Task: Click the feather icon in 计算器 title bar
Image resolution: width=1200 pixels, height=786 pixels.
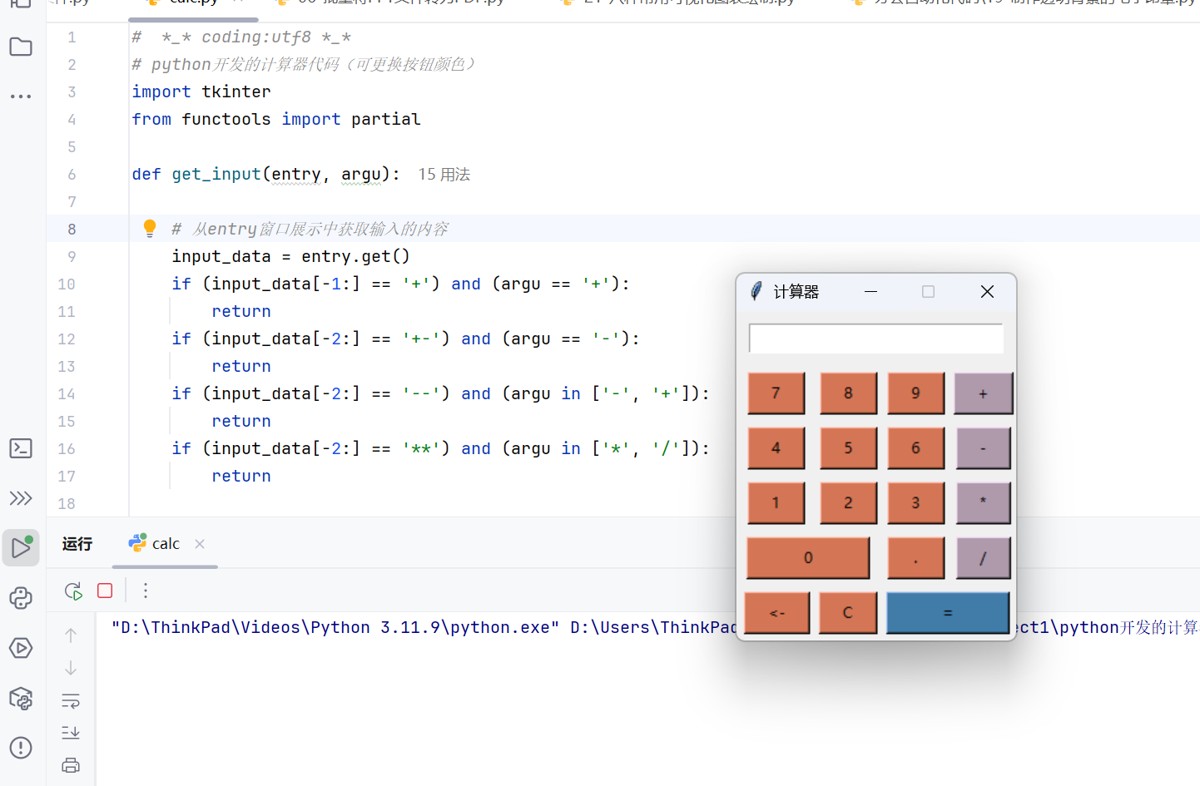Action: pos(756,292)
